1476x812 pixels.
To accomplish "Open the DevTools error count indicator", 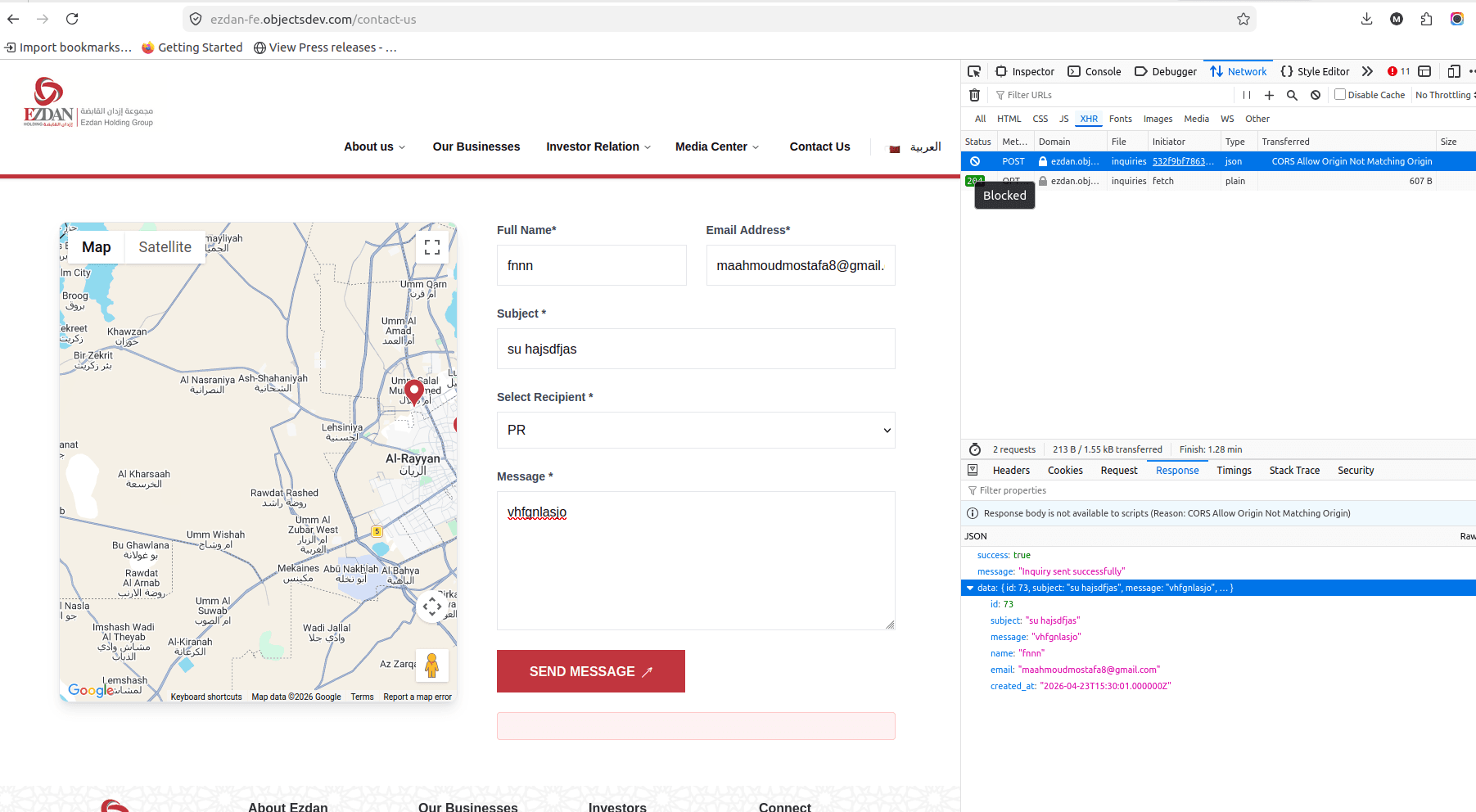I will click(1399, 71).
